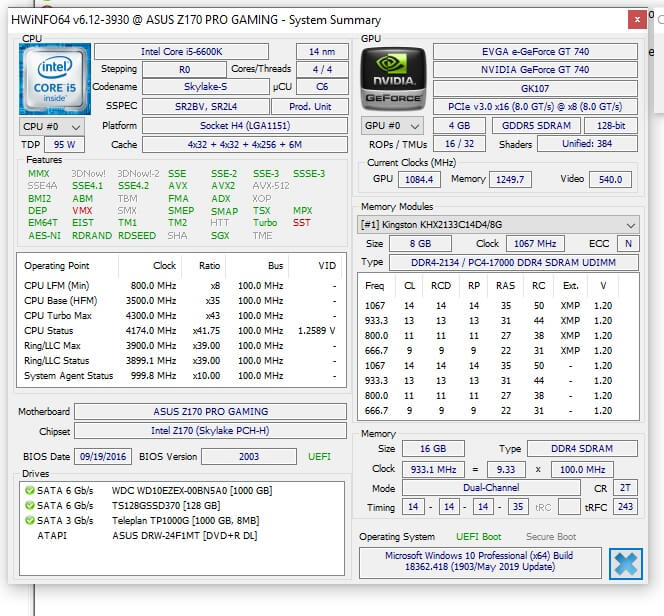Click green check icon for TS128GSSD370 drive
Viewport: 664px width, 616px height.
(x=28, y=506)
